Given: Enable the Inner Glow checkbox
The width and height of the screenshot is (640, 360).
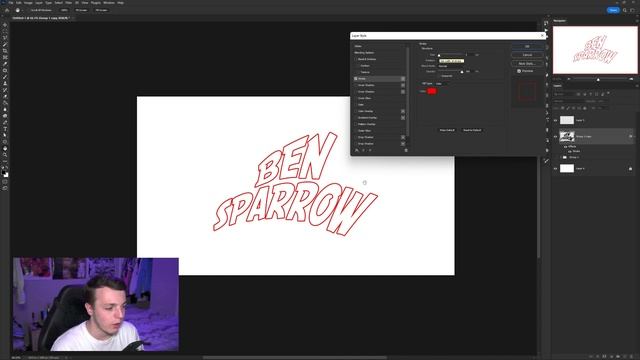Looking at the screenshot, I should tap(356, 98).
